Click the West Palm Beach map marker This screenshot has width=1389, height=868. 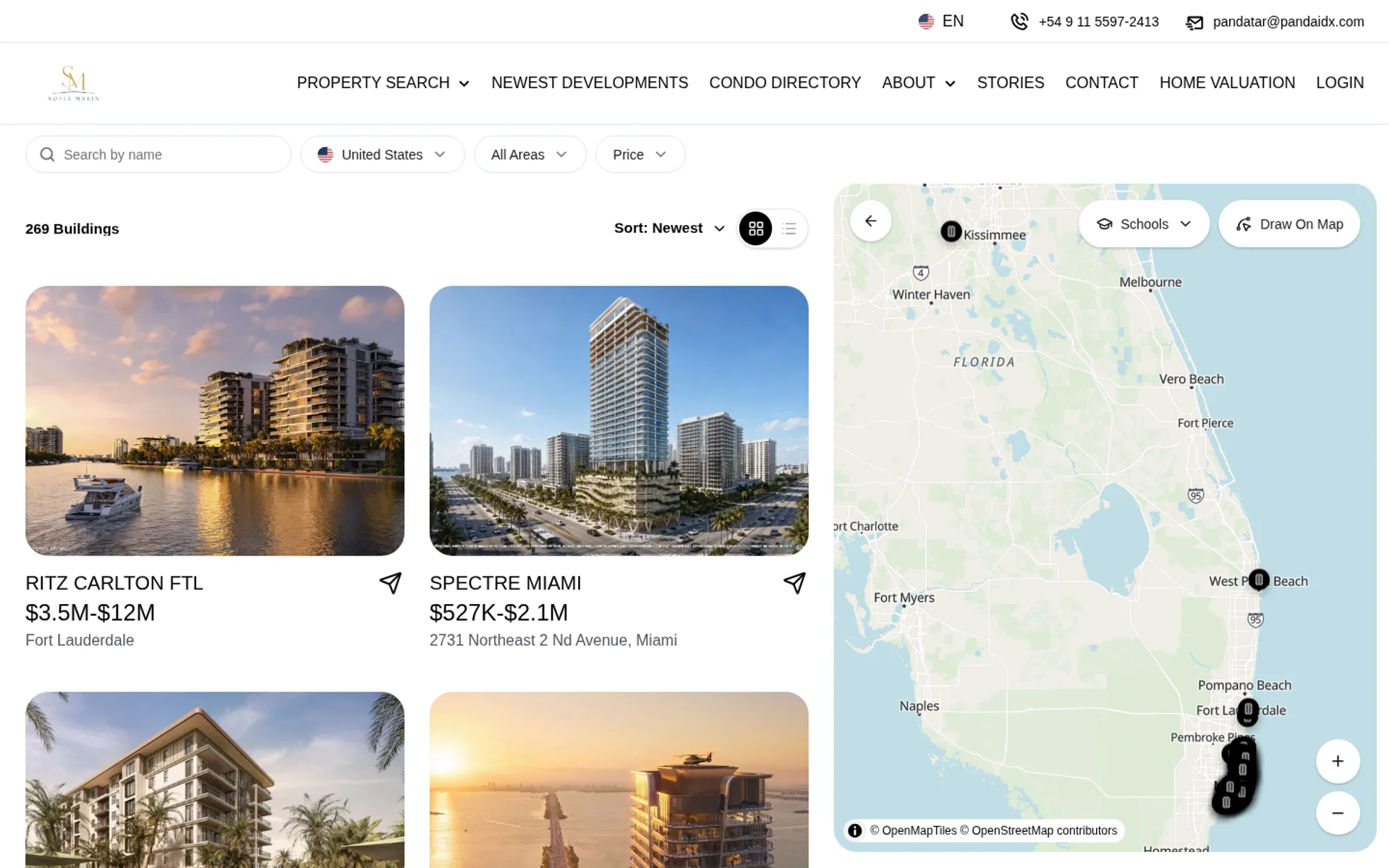click(x=1259, y=580)
